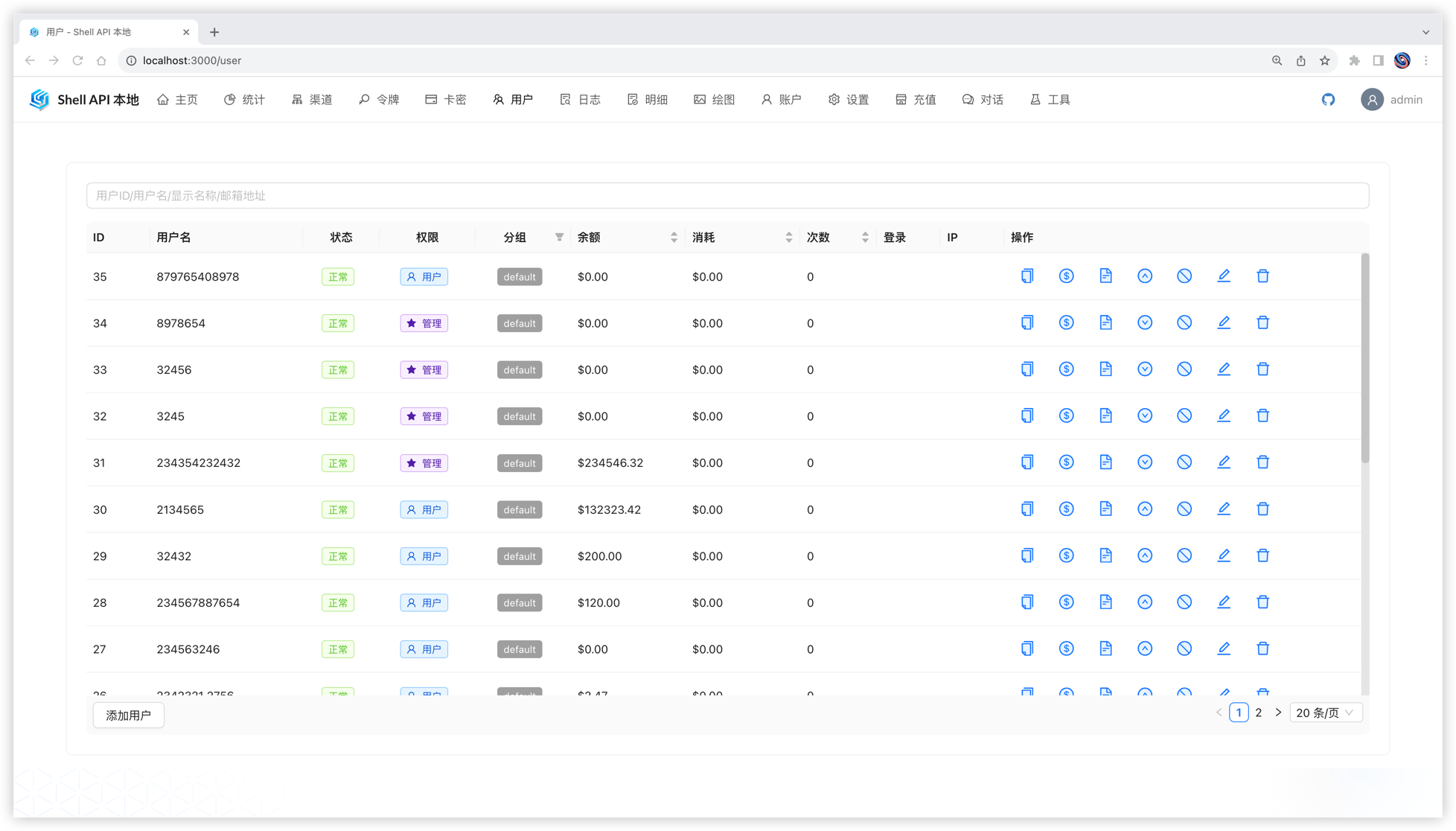The height and width of the screenshot is (831, 1456).
Task: Open the 分组 column filter
Action: coord(559,238)
